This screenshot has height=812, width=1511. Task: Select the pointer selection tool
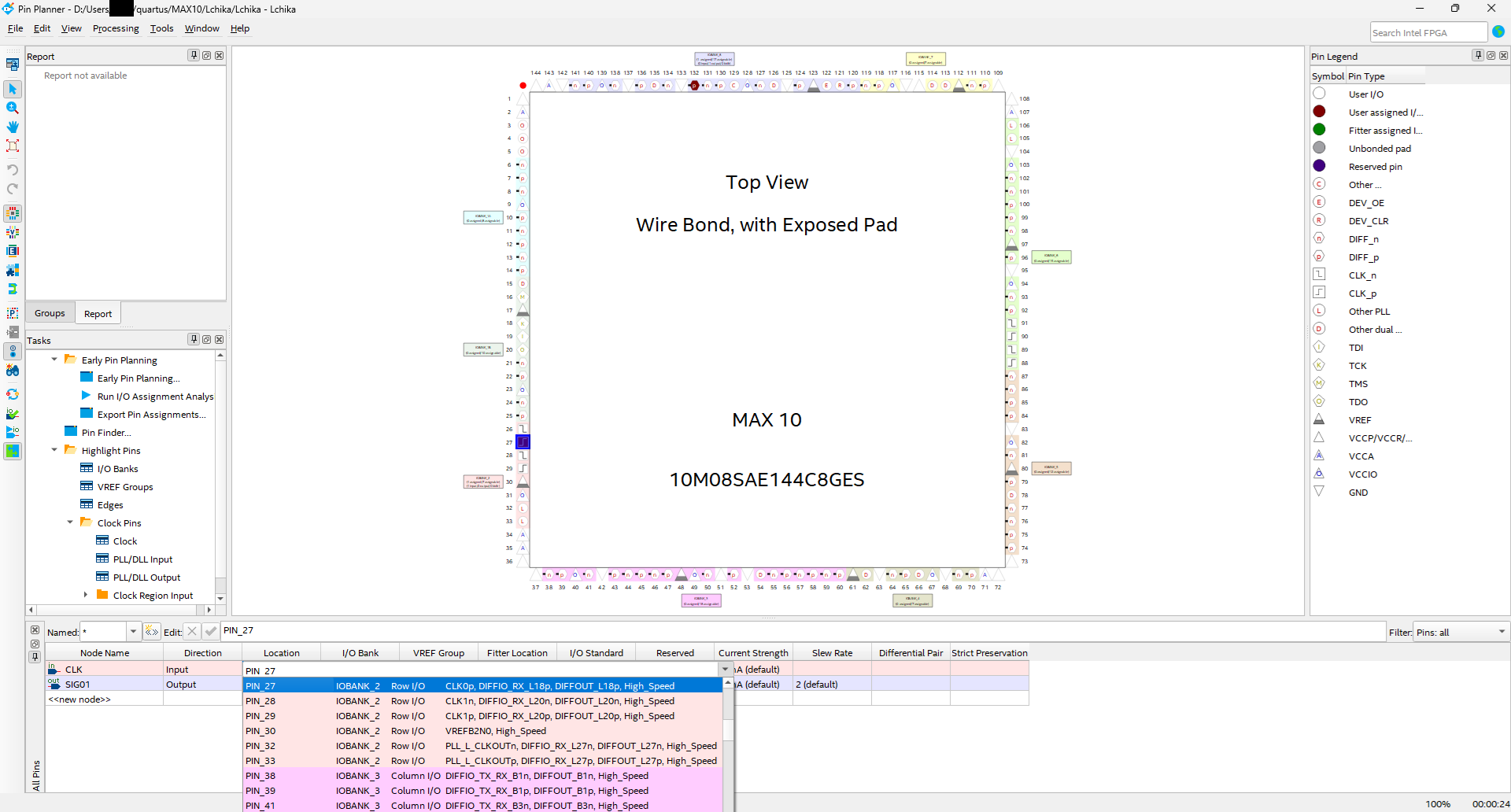[x=13, y=89]
